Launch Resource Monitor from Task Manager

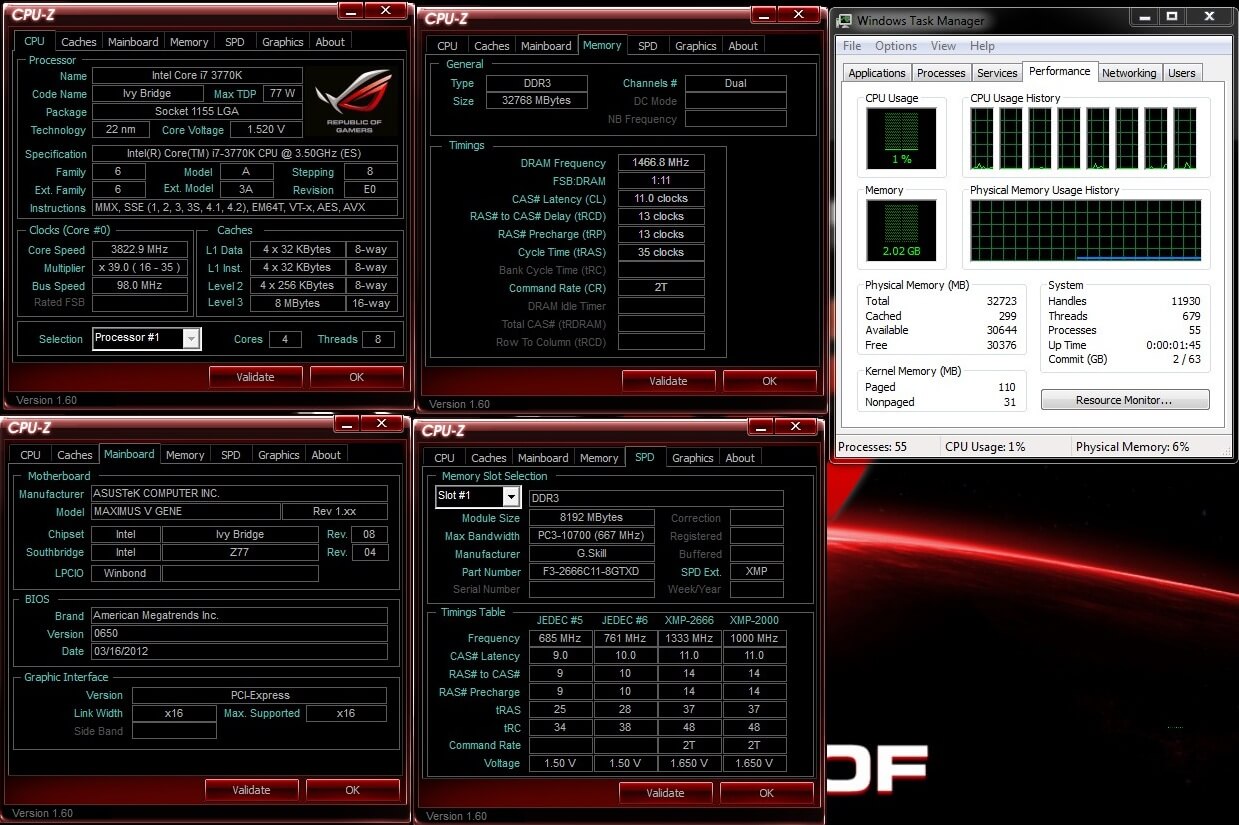[1124, 400]
